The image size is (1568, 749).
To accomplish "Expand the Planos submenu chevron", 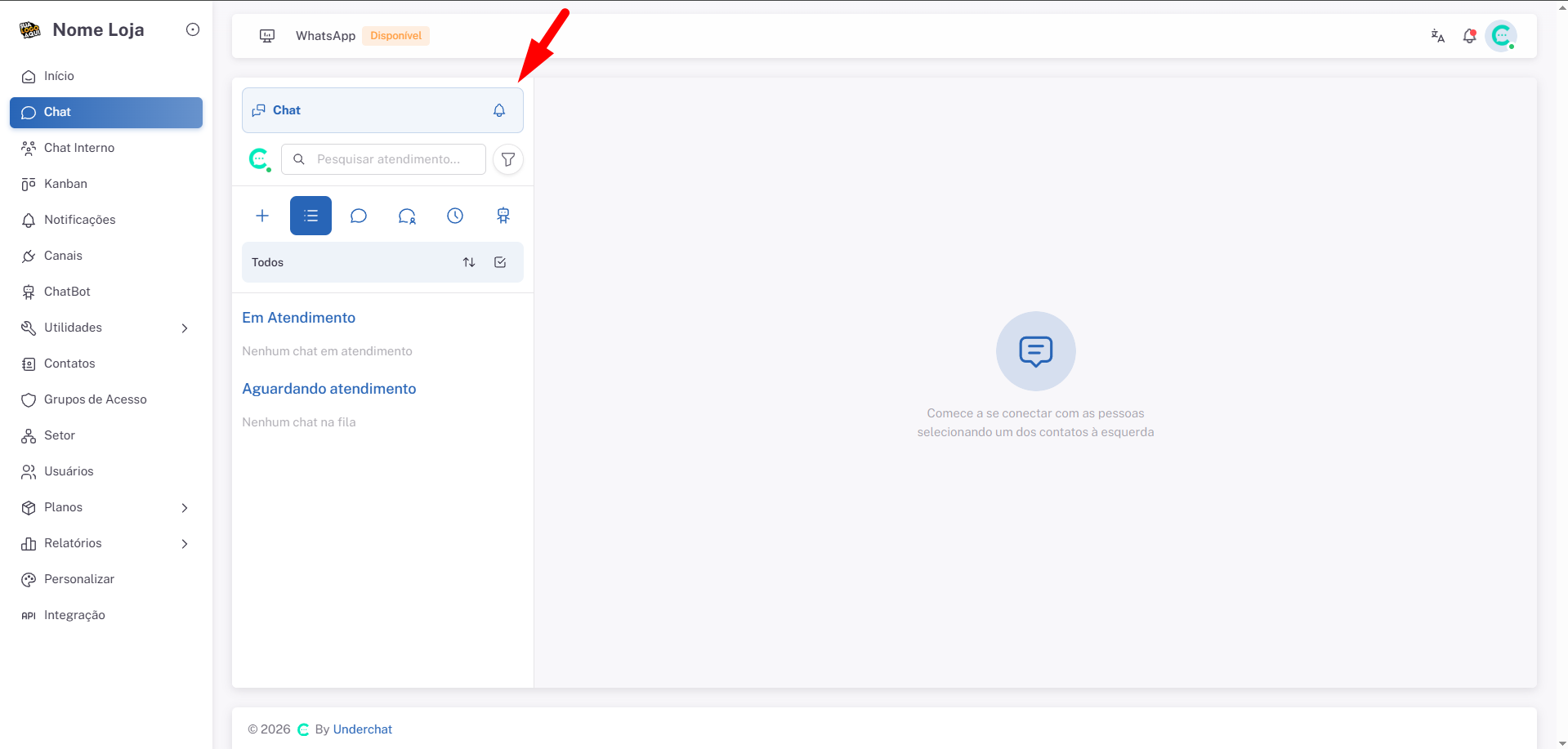I will (x=185, y=508).
